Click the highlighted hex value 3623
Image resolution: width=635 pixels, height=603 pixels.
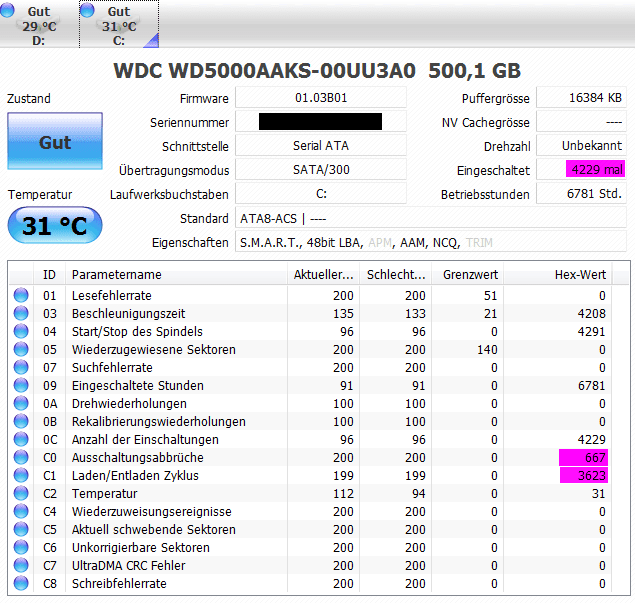click(x=584, y=475)
